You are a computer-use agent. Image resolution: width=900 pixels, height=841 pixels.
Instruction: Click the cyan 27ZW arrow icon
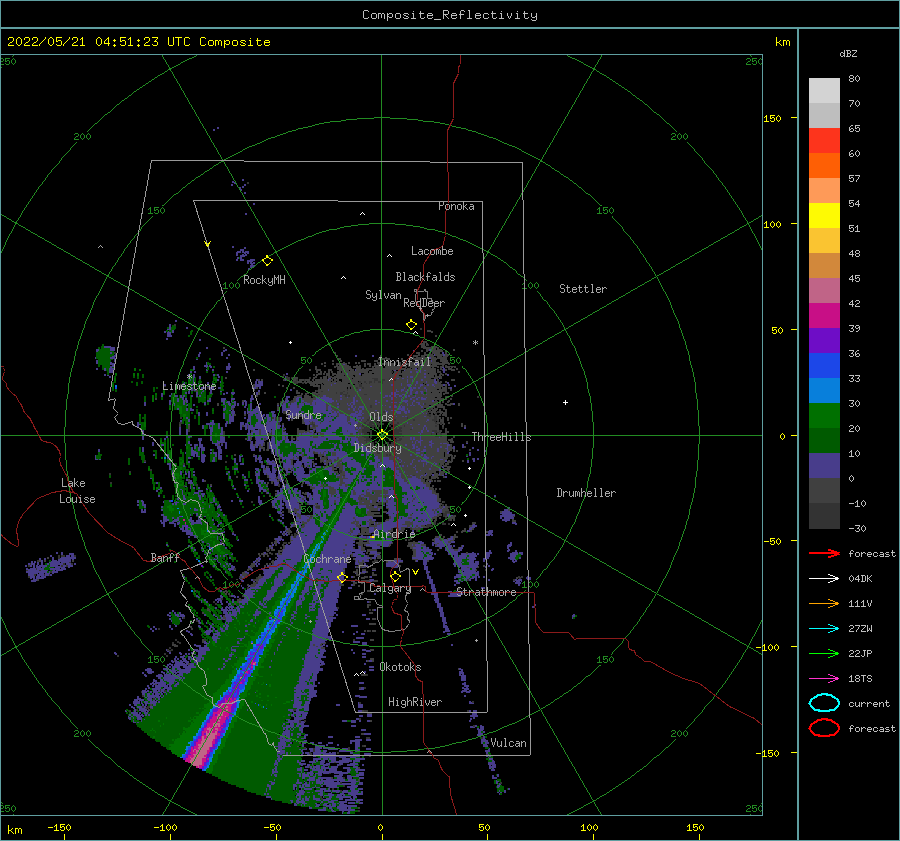click(824, 629)
